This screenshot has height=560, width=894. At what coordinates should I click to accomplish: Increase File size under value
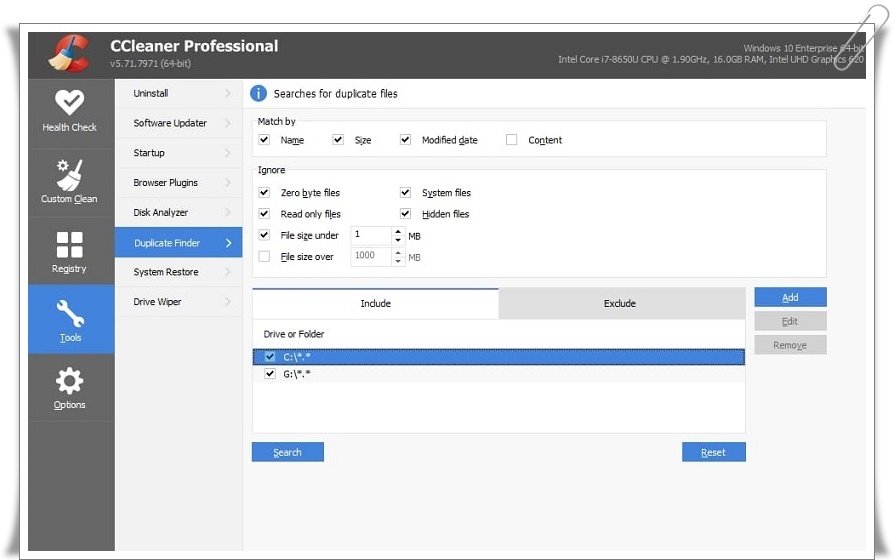click(x=398, y=231)
